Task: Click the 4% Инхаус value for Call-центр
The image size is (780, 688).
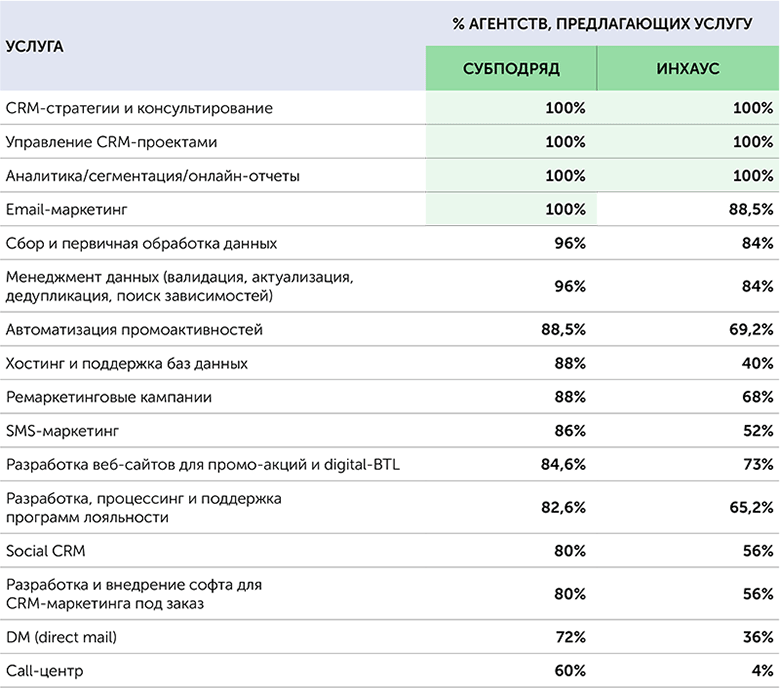Action: (763, 670)
